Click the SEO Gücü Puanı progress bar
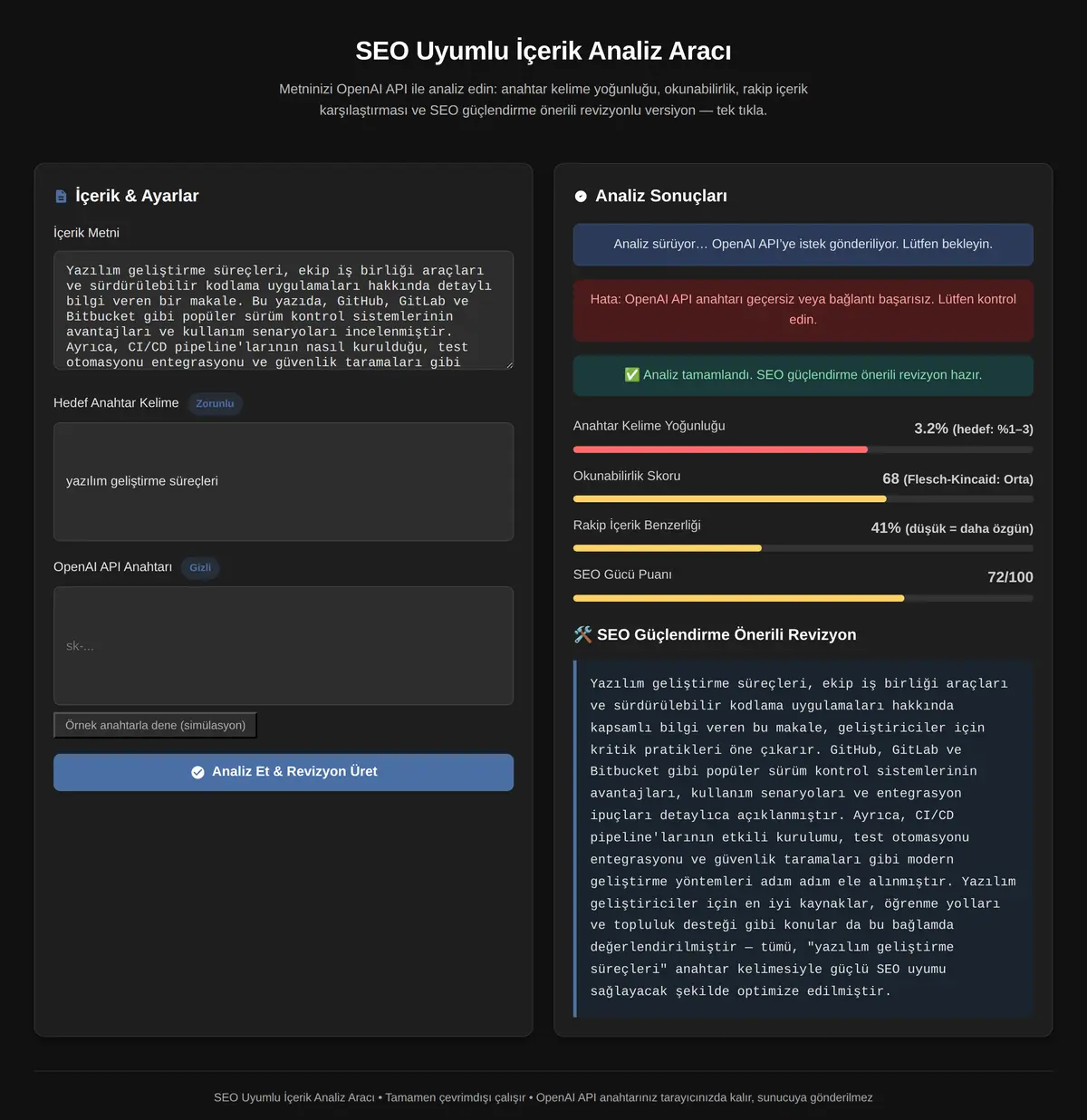This screenshot has width=1087, height=1120. pyautogui.click(x=803, y=598)
